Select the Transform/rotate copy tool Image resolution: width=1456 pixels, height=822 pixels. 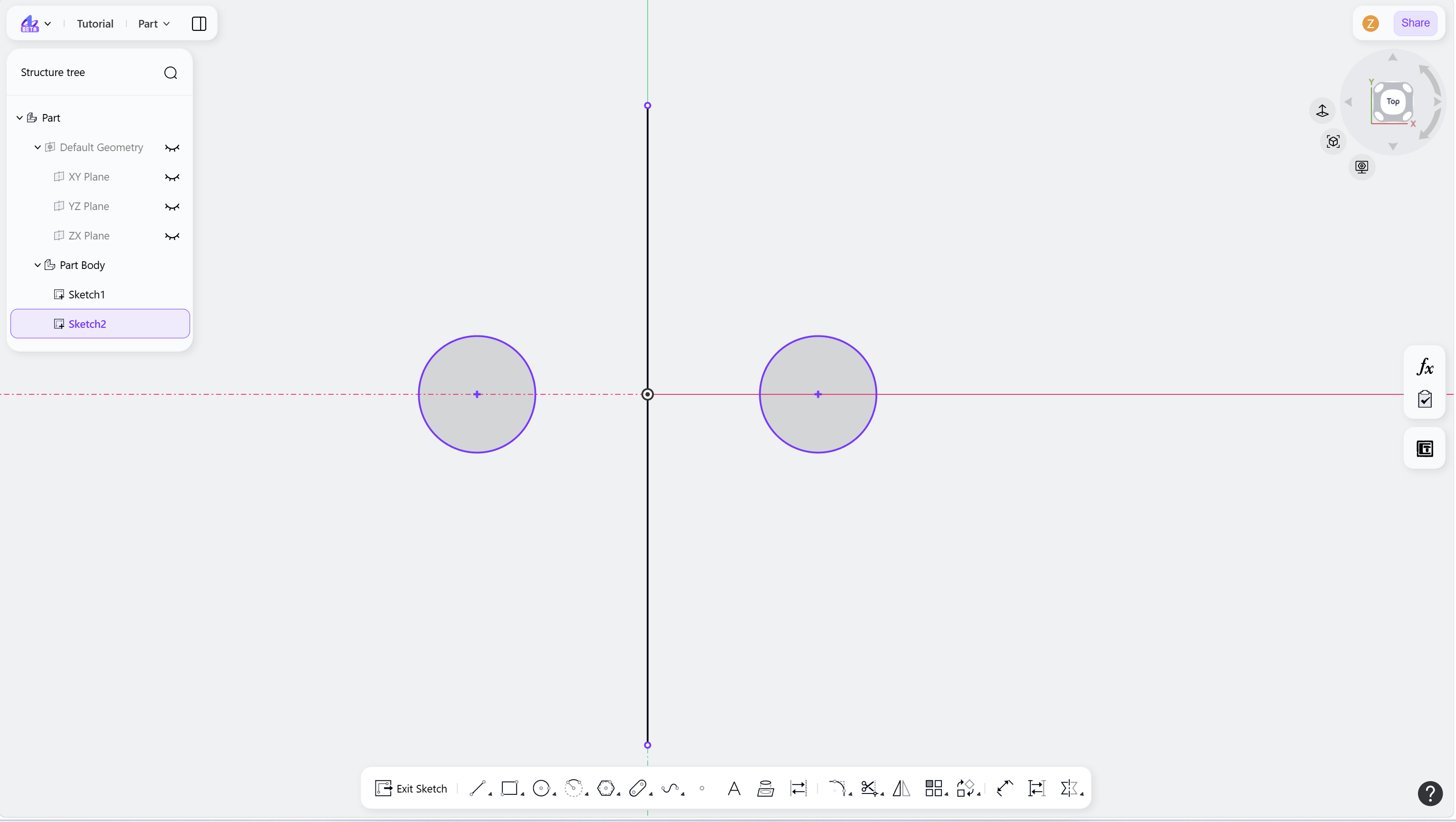966,788
